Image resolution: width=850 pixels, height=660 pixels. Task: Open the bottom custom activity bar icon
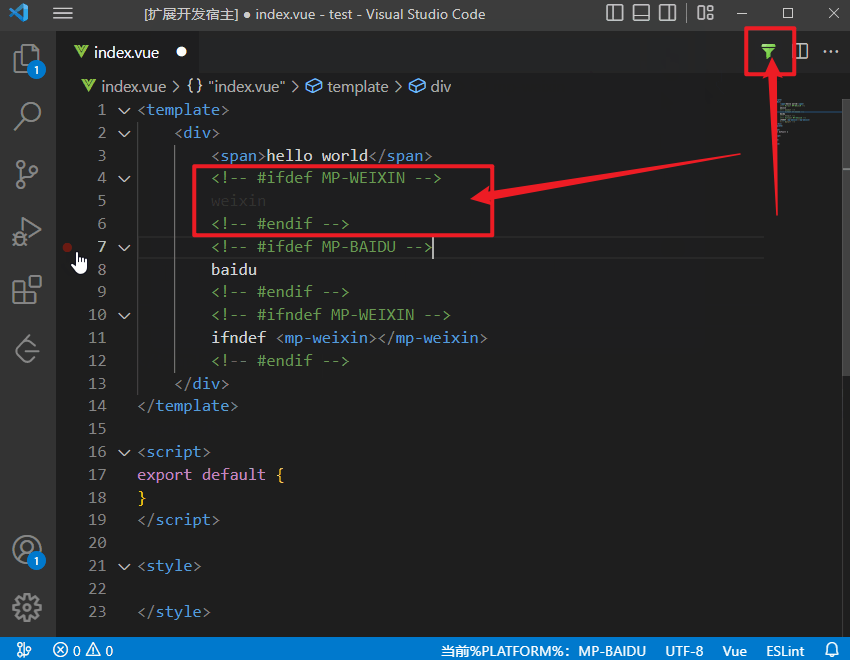(27, 348)
